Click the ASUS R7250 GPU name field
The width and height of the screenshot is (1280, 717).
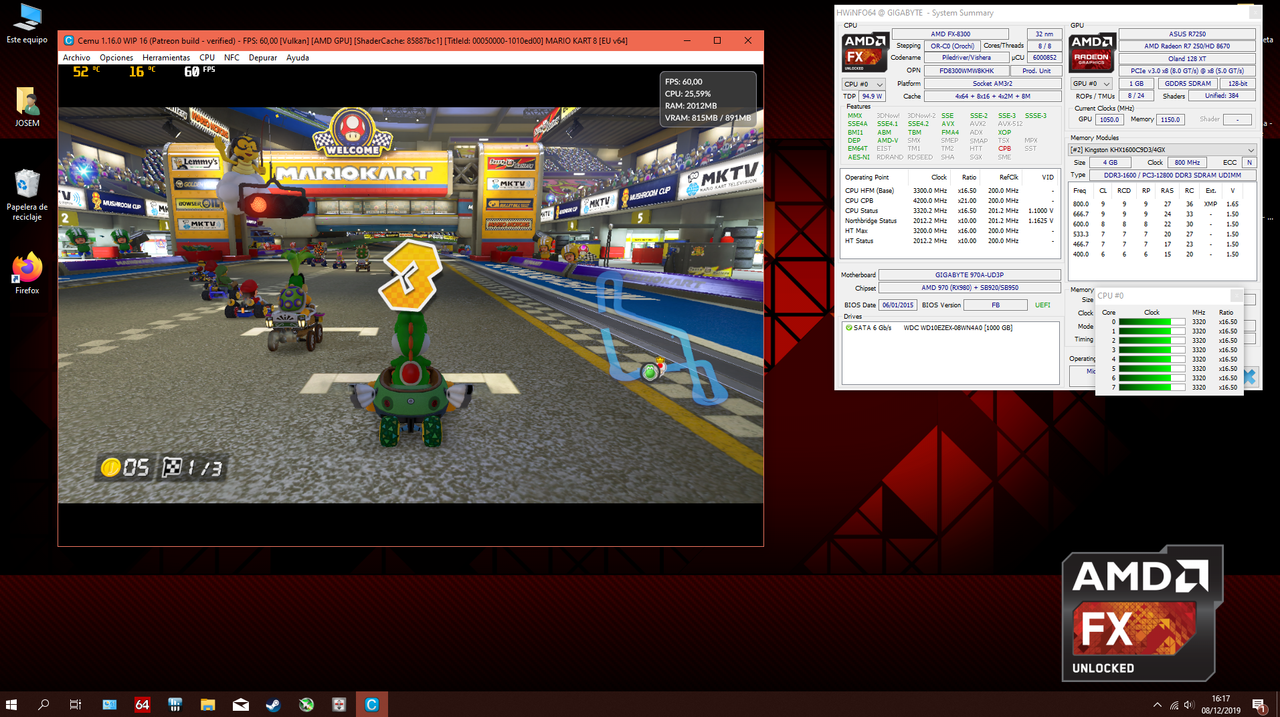click(x=1188, y=33)
